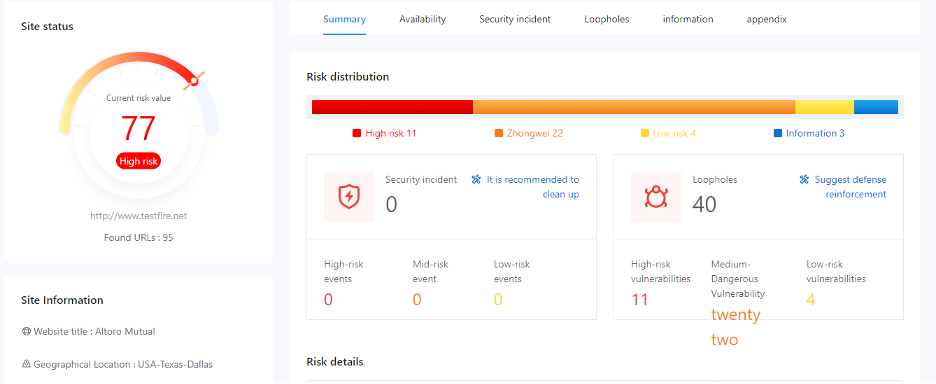This screenshot has width=936, height=384.
Task: Click the tools icon beside Suggest defense reinforcement
Action: pos(804,180)
